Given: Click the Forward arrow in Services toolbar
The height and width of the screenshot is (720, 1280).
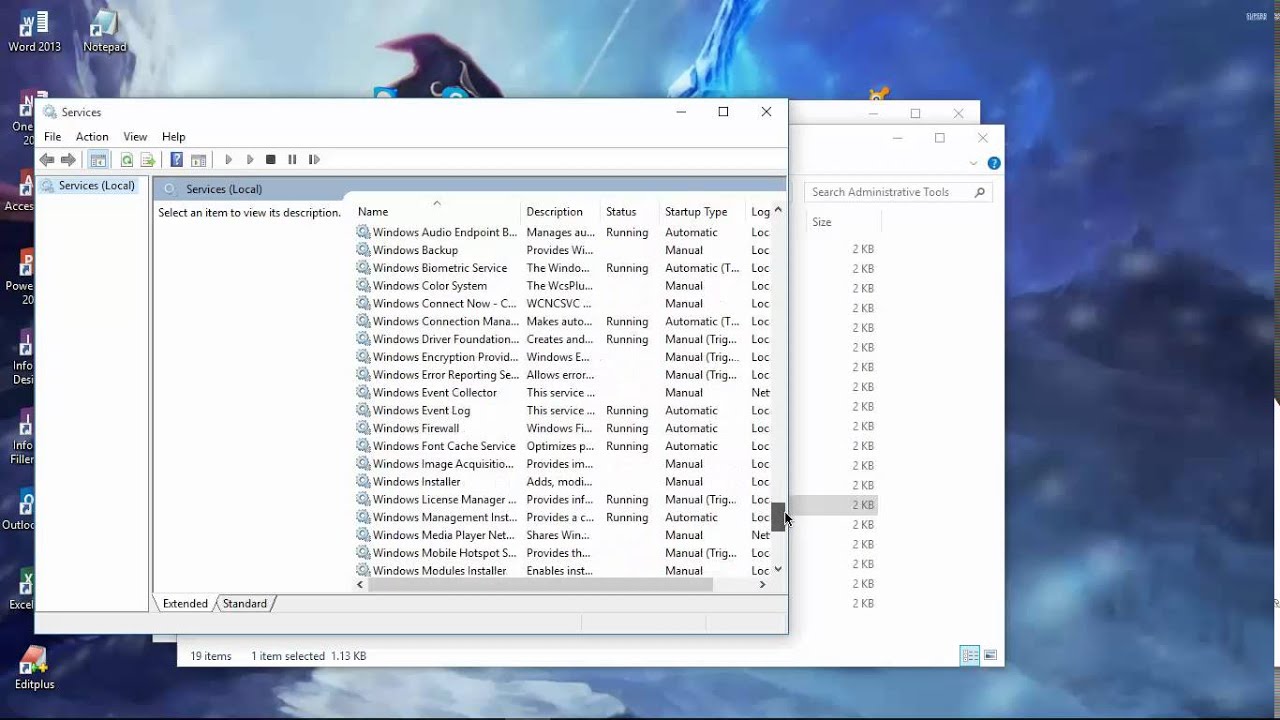Looking at the screenshot, I should 68,160.
